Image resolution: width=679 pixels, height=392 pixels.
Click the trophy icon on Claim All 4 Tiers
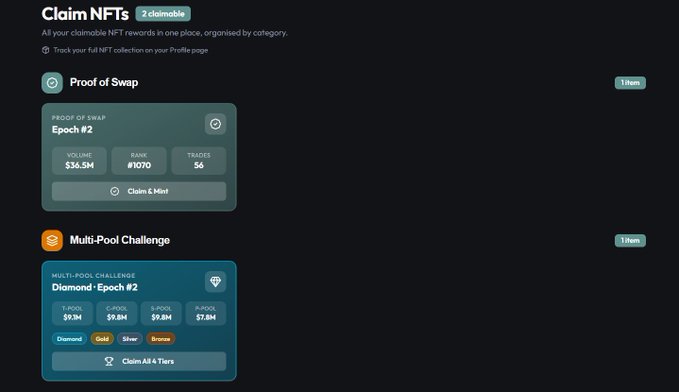coord(109,361)
